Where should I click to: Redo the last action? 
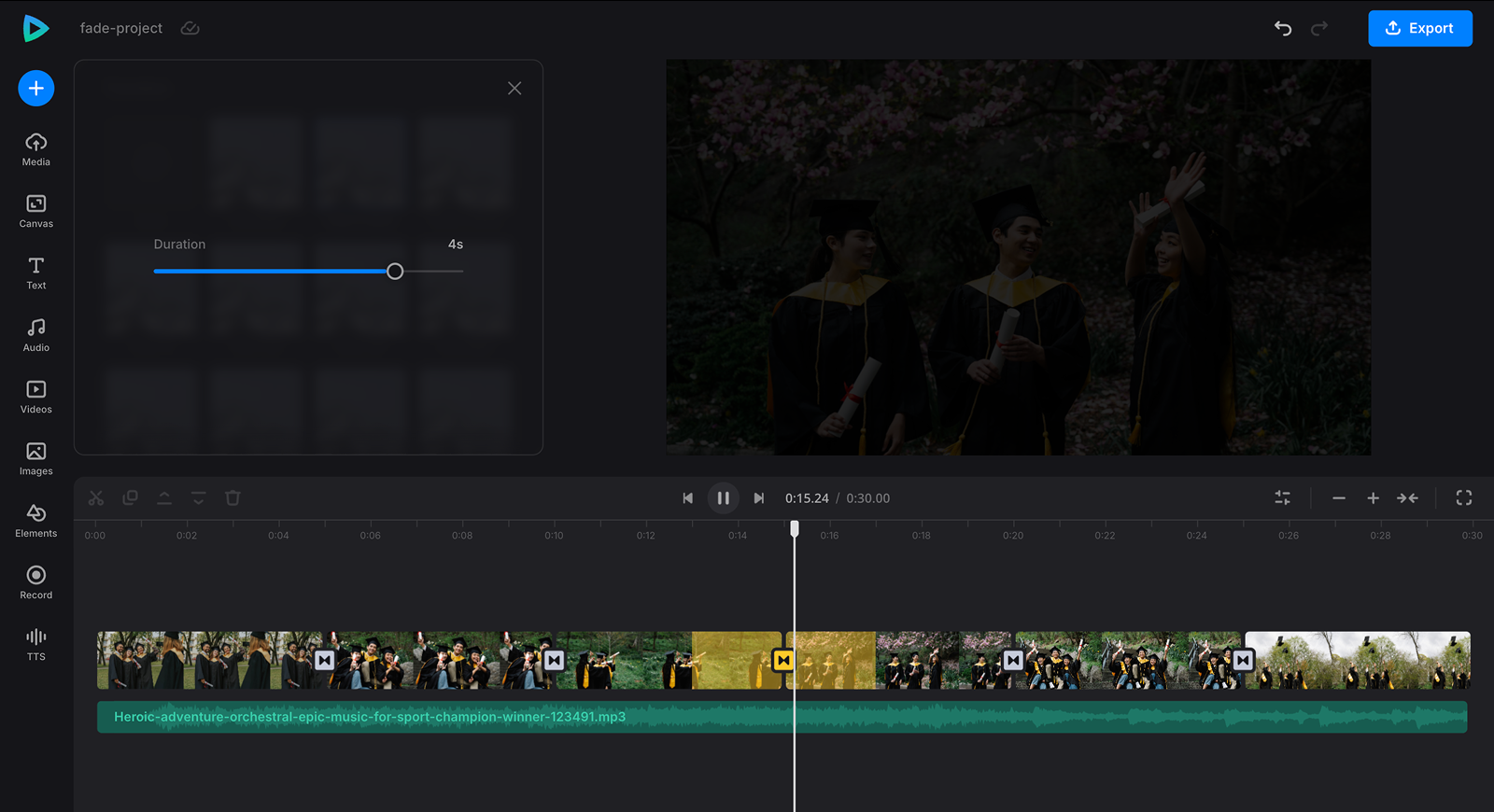pyautogui.click(x=1319, y=28)
